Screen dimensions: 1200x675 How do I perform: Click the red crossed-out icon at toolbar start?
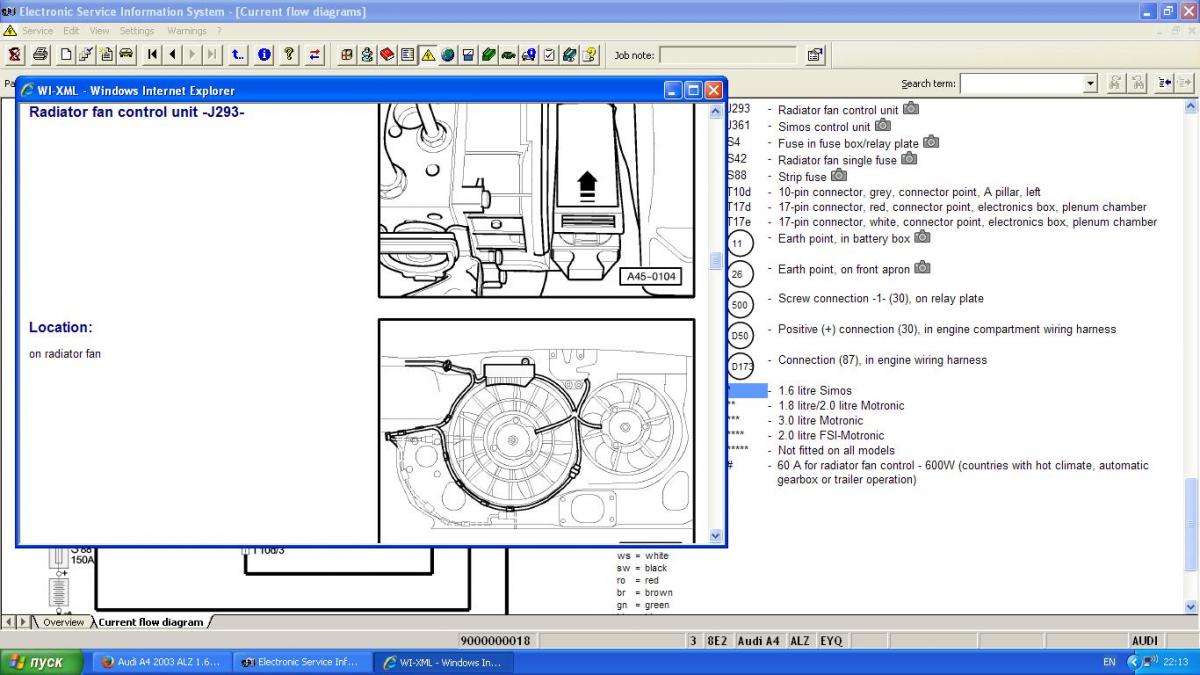coord(16,55)
